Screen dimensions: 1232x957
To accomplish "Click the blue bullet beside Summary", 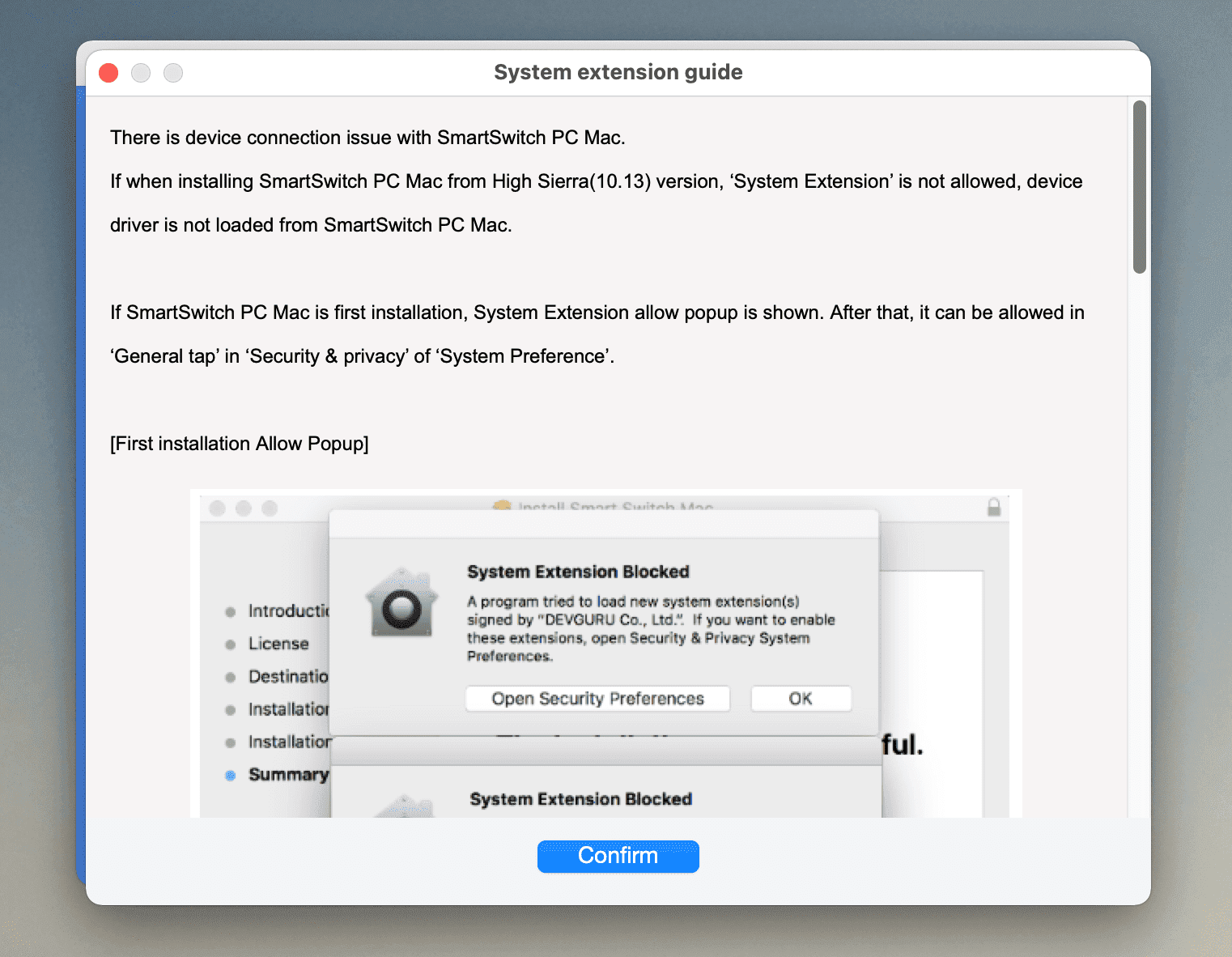I will click(231, 776).
